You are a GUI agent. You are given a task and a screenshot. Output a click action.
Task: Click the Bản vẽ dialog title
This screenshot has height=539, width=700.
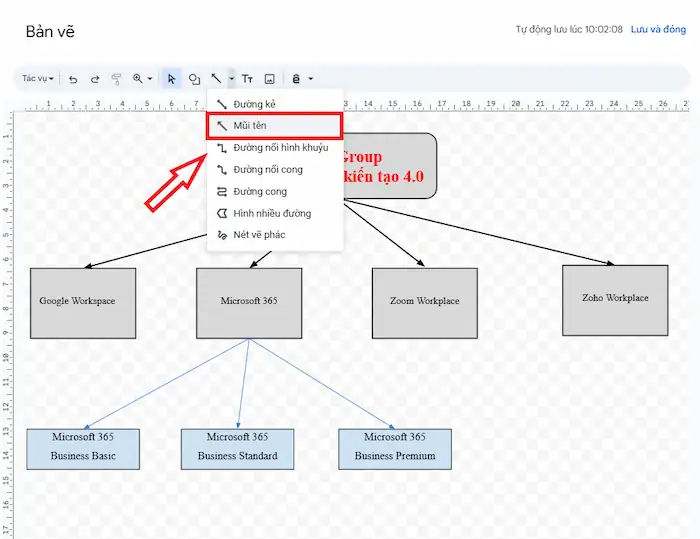point(50,32)
